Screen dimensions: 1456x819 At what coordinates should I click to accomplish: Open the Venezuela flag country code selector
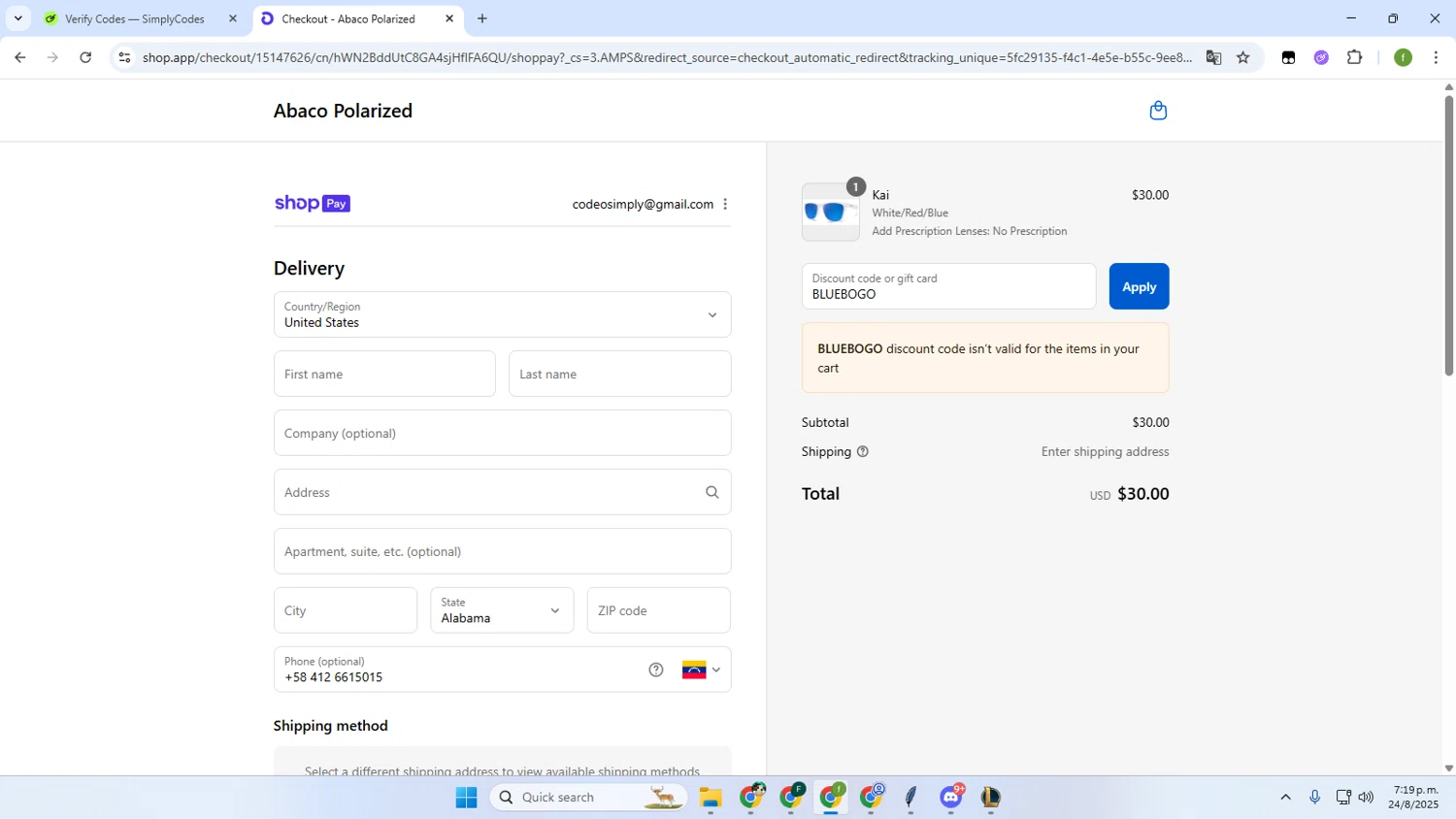(702, 670)
